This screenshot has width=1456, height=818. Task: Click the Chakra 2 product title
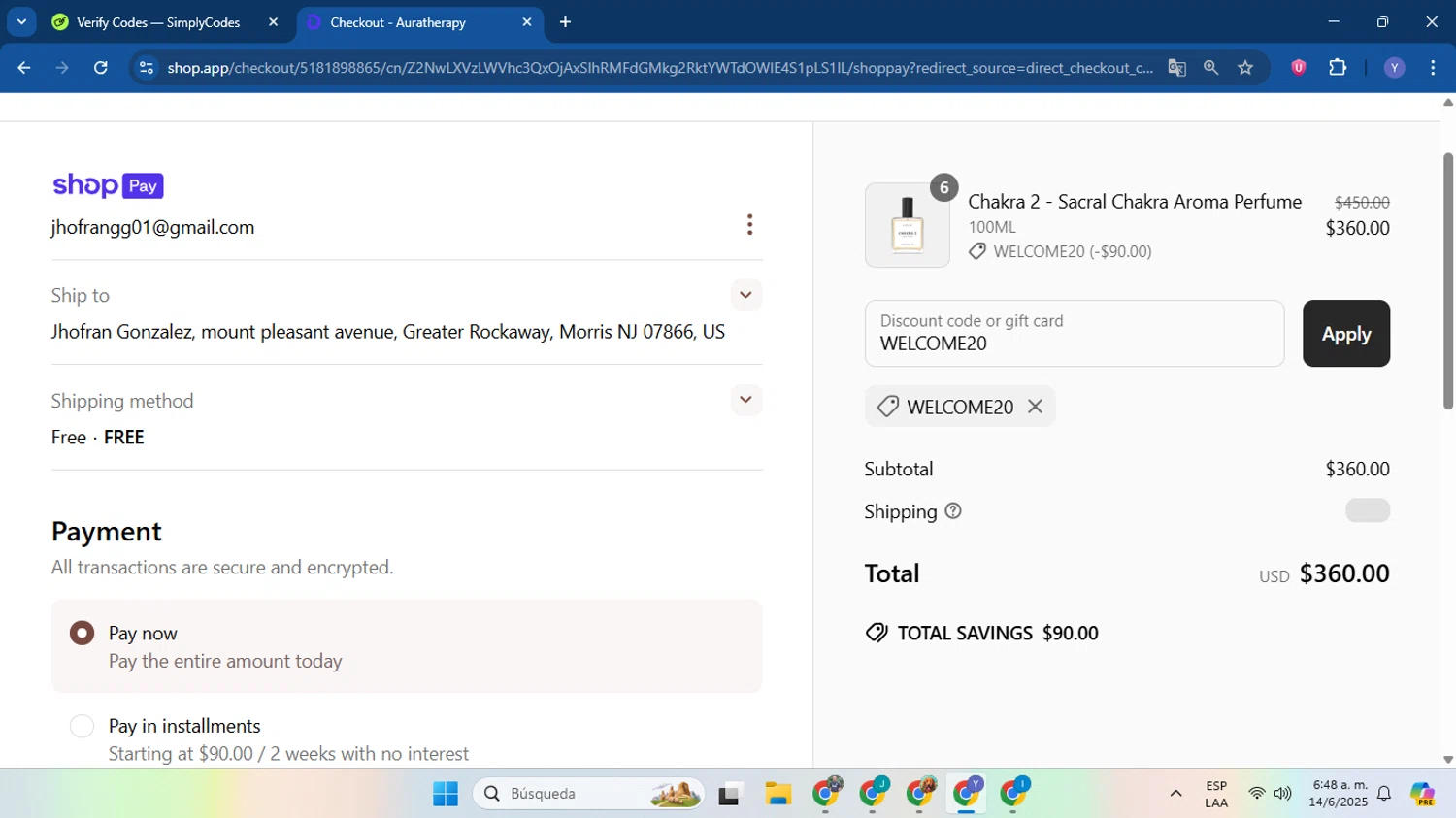click(x=1135, y=202)
